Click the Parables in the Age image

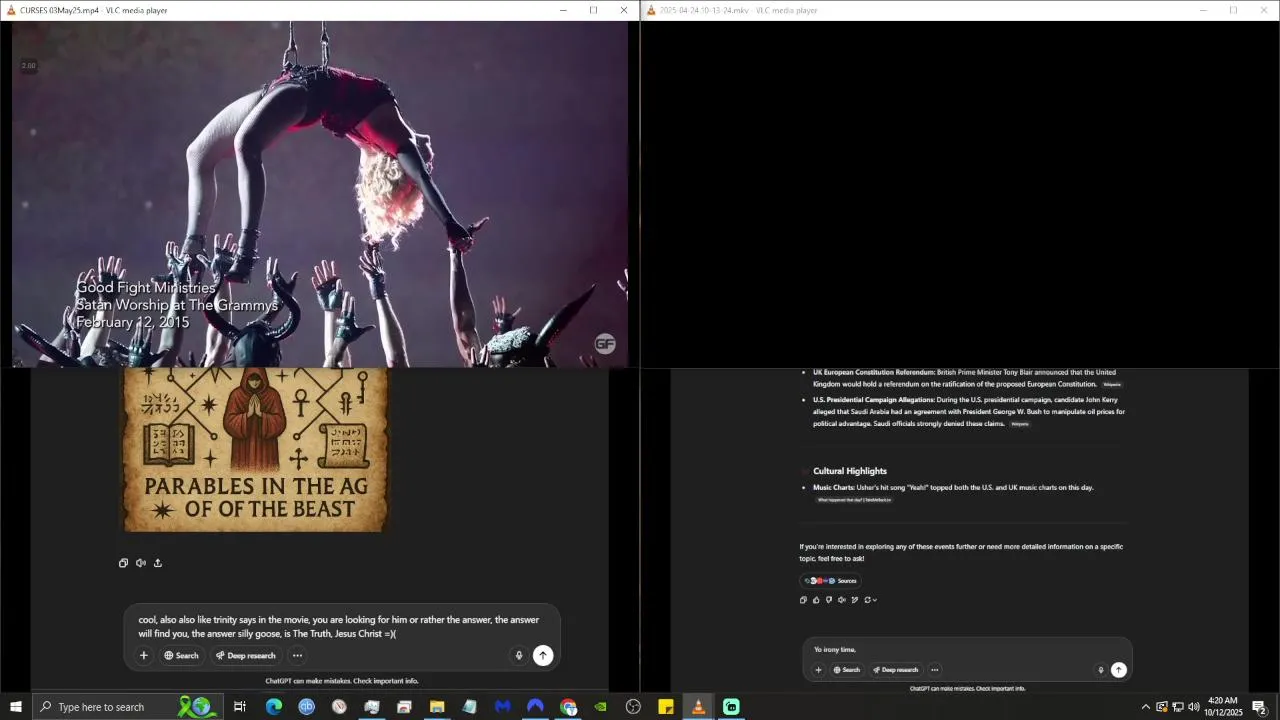[x=256, y=450]
